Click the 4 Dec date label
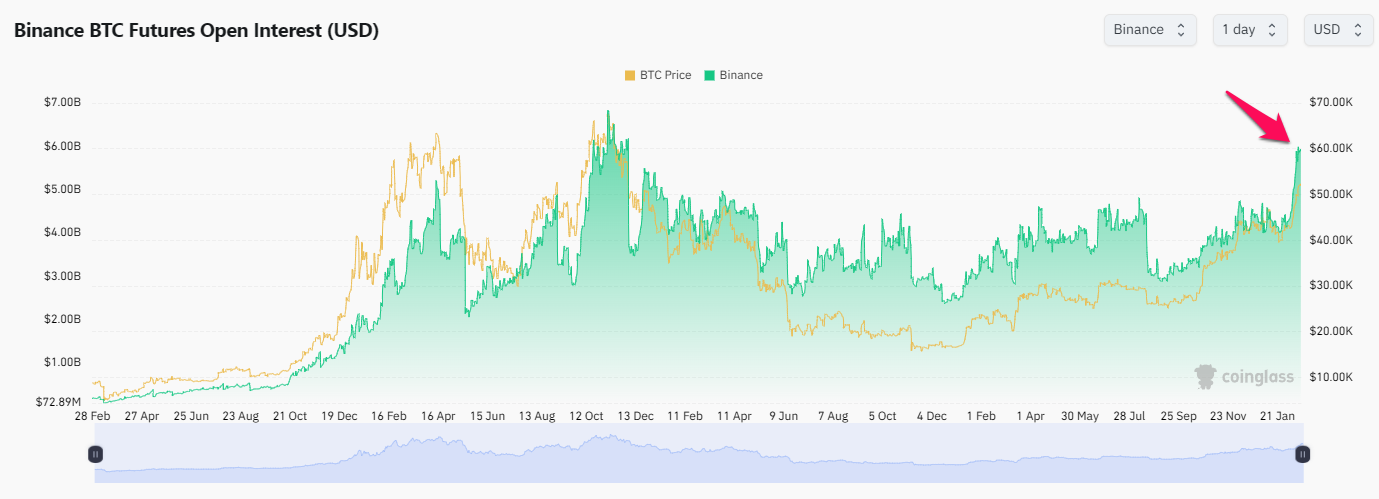The image size is (1379, 499). [x=932, y=415]
